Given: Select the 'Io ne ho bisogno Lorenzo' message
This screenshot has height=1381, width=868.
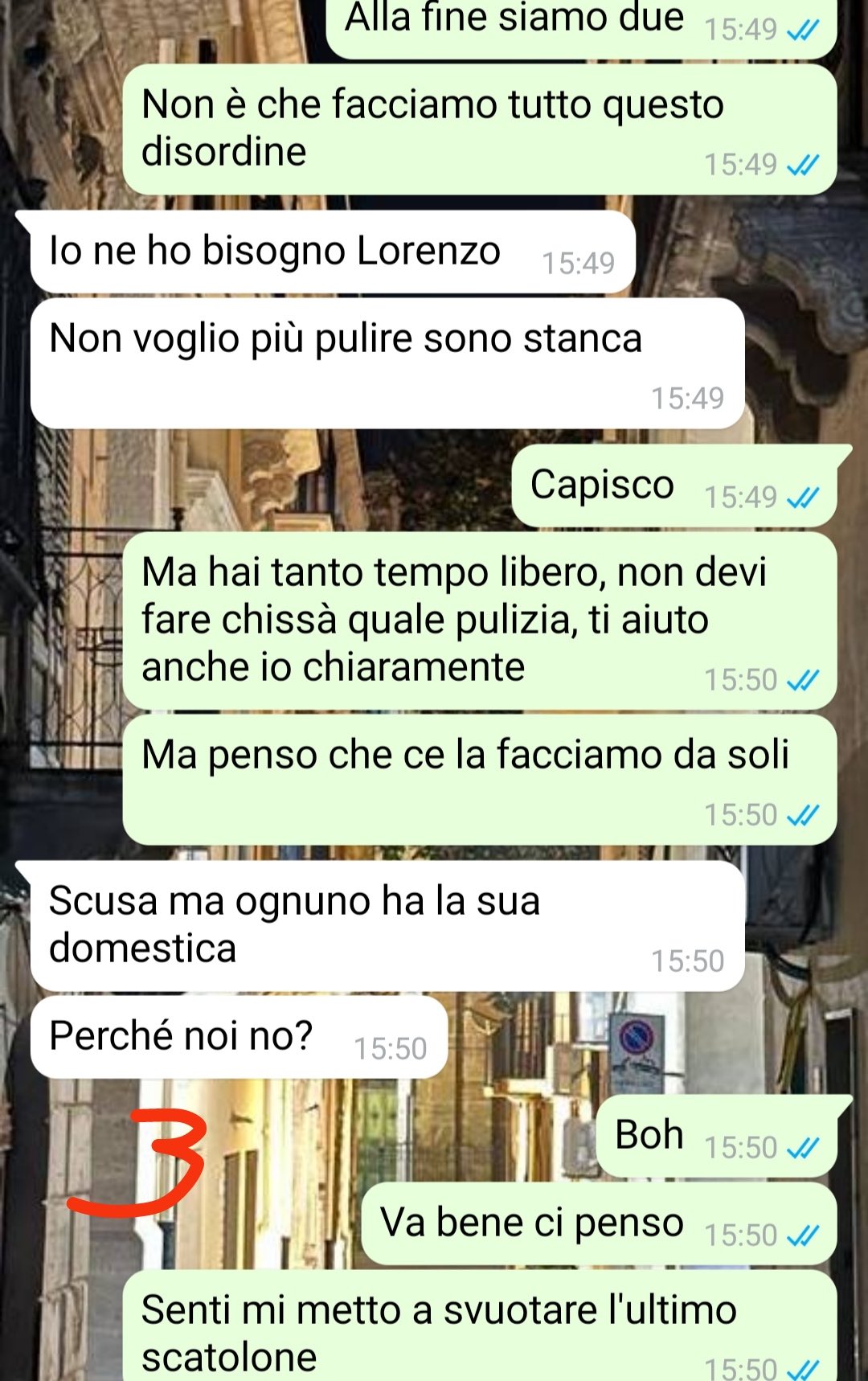Looking at the screenshot, I should [x=332, y=252].
